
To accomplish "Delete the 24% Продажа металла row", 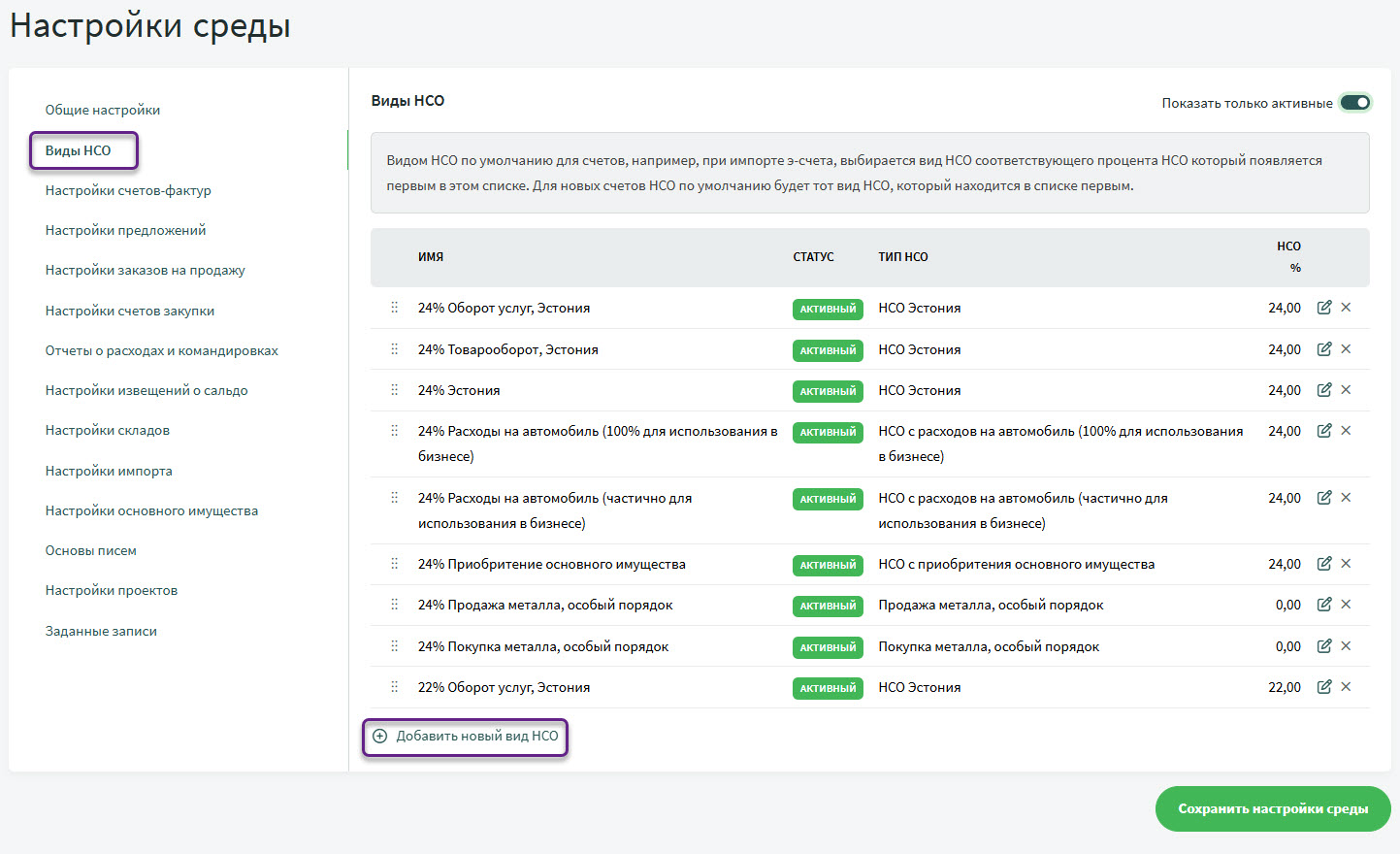I will (x=1346, y=605).
